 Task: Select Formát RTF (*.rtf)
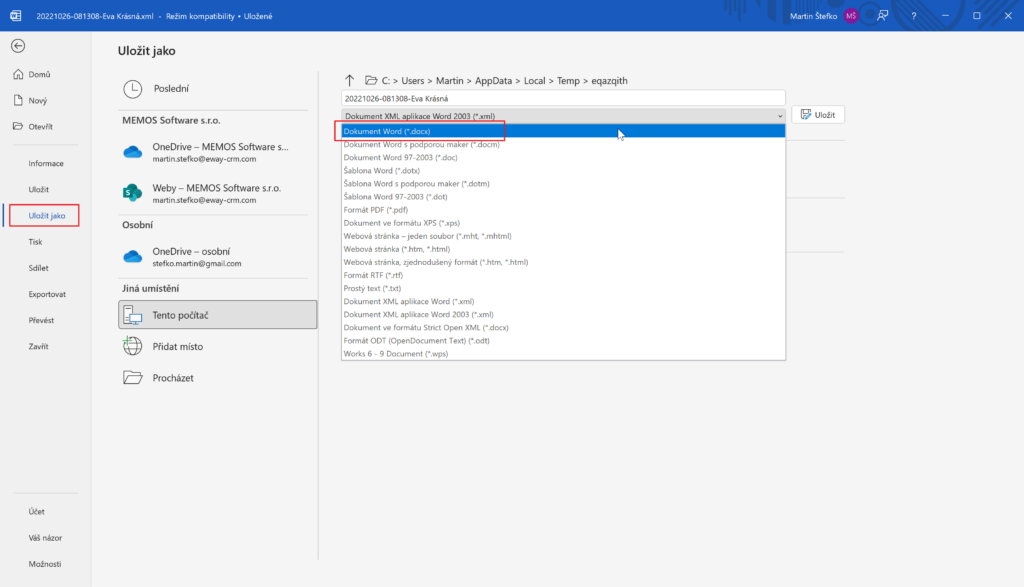tap(563, 275)
